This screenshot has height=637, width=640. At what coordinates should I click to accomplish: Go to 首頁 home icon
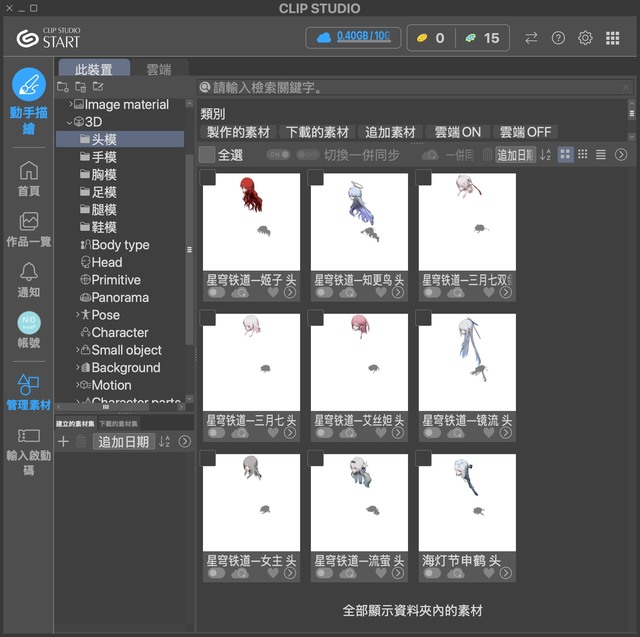29,170
